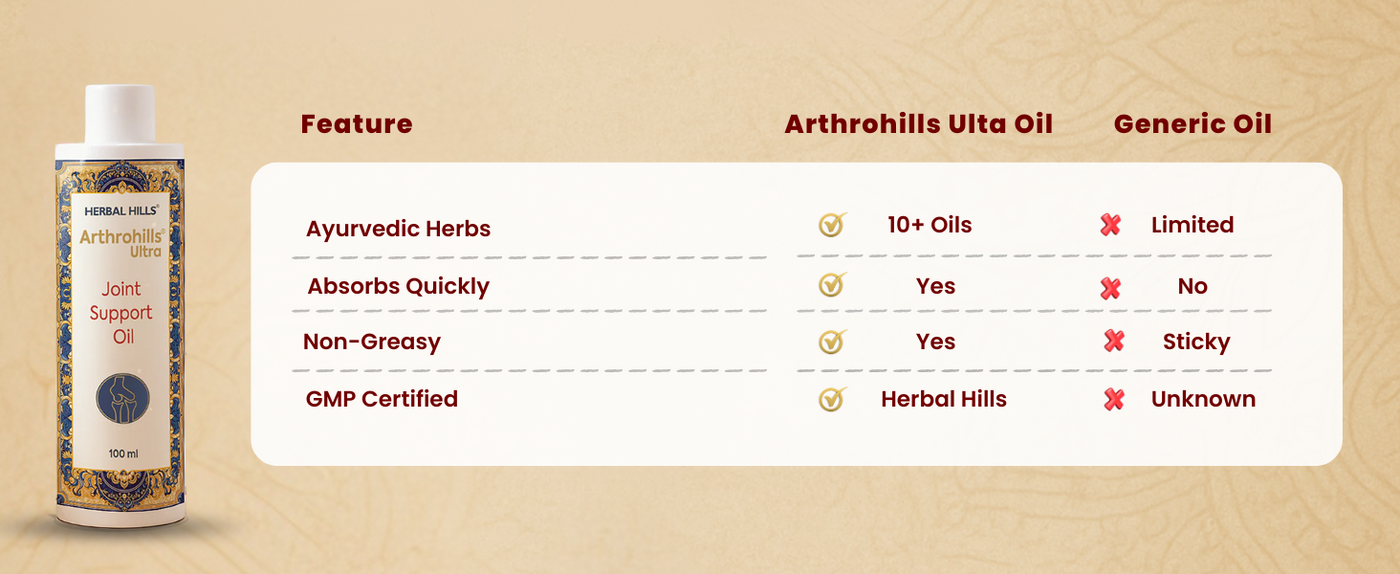
Task: Click the Generic Oil column heading
Action: tap(1192, 124)
